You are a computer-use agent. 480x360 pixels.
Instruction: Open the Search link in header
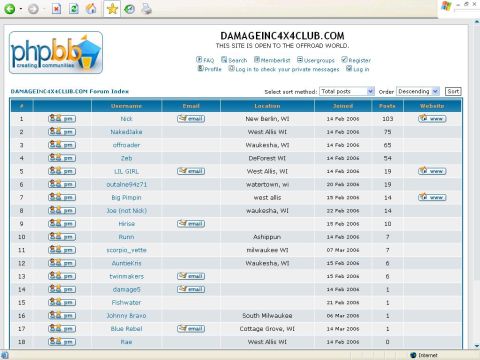[234, 60]
